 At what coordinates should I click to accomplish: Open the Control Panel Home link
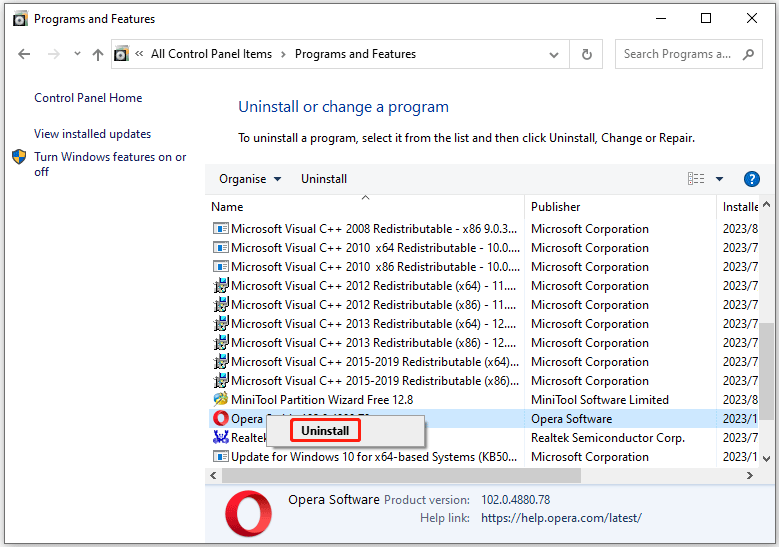point(88,98)
